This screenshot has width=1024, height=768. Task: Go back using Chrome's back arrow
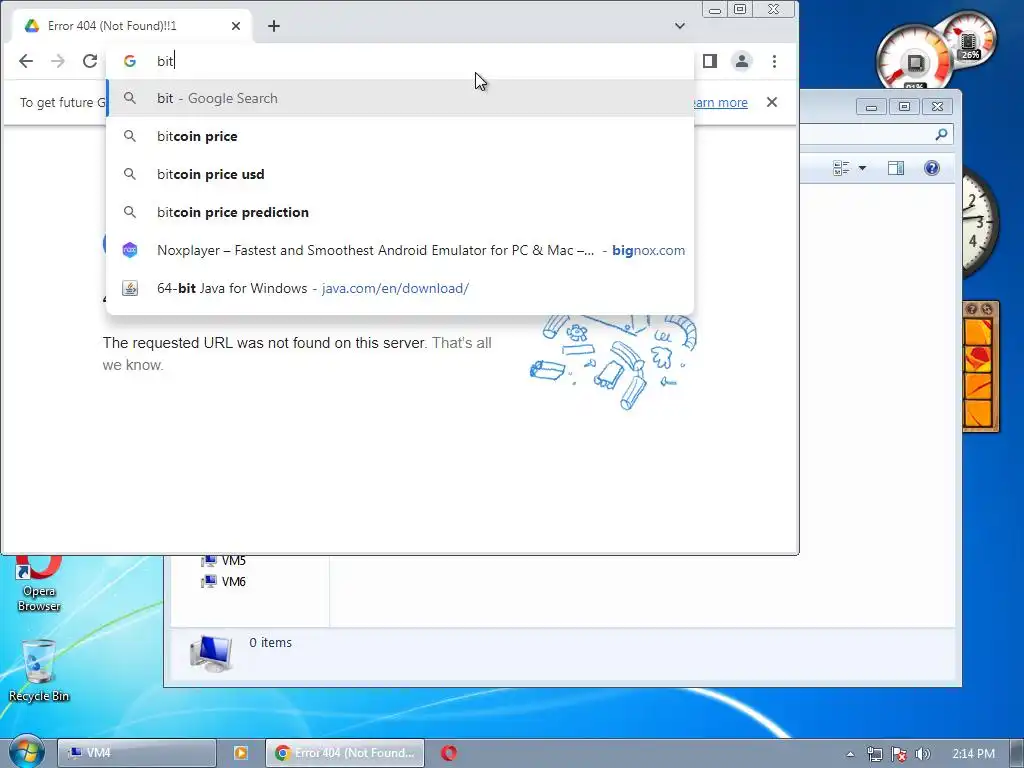point(25,61)
